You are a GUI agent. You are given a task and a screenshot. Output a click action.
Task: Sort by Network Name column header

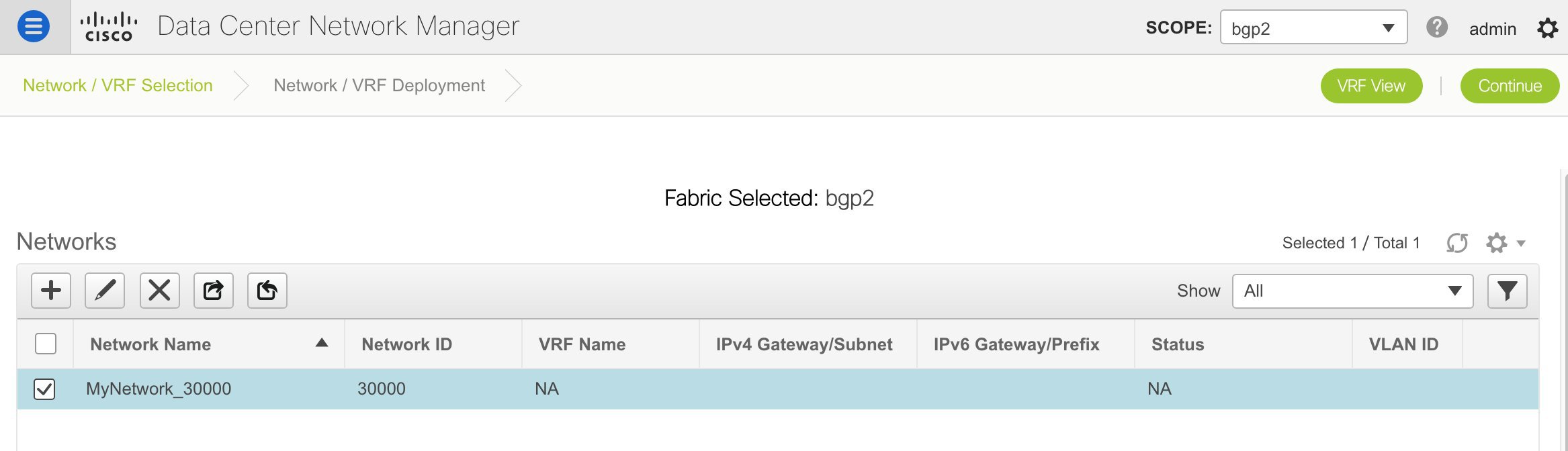pyautogui.click(x=150, y=344)
